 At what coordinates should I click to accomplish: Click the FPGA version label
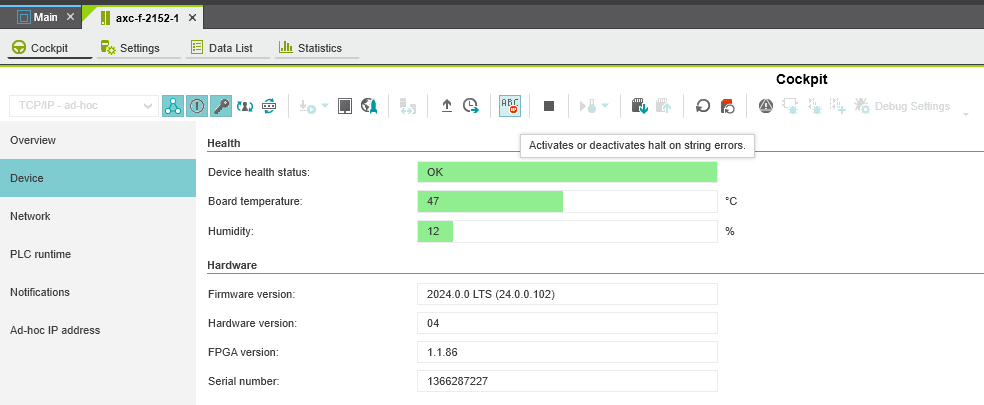coord(243,352)
